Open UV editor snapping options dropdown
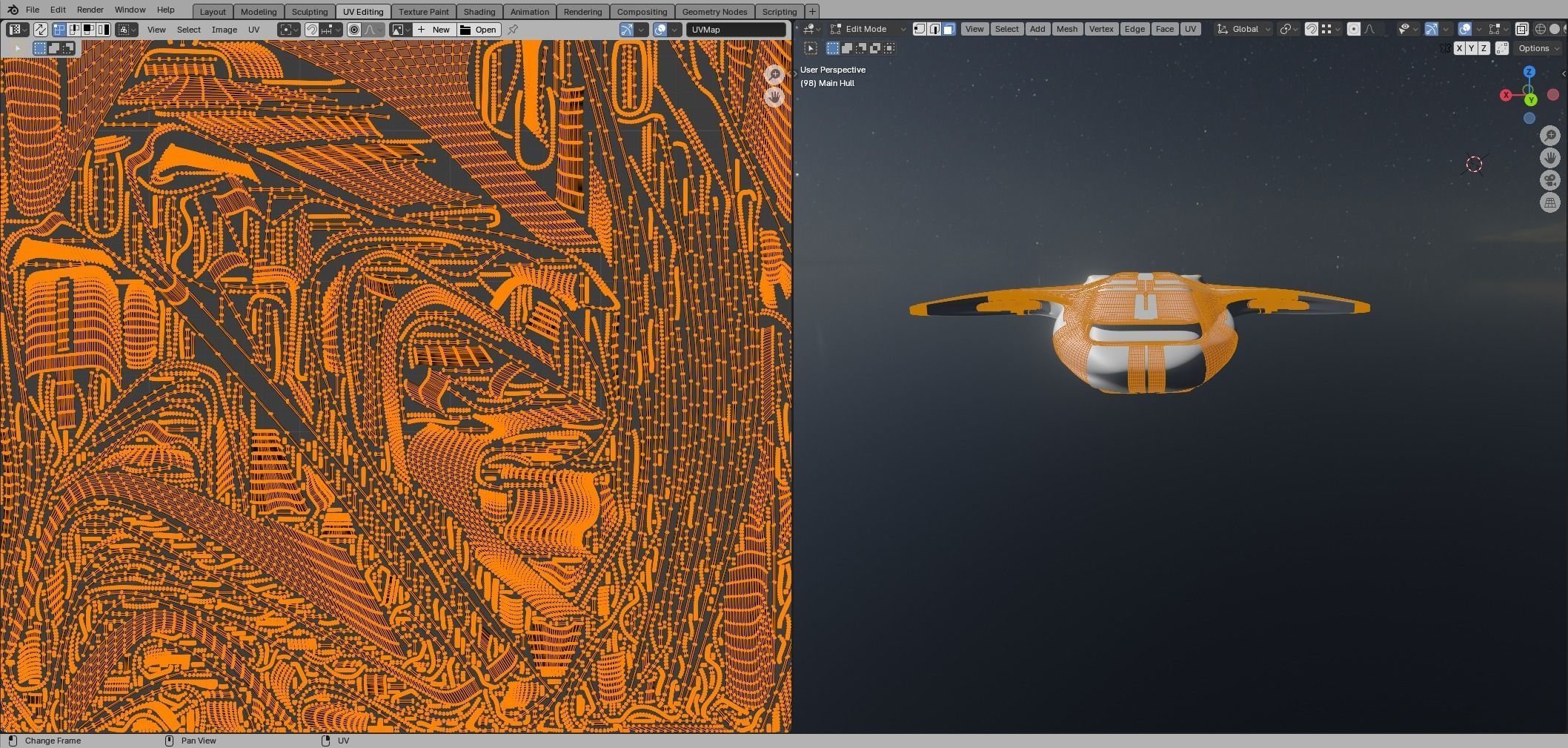Viewport: 1568px width, 748px height. tap(331, 30)
